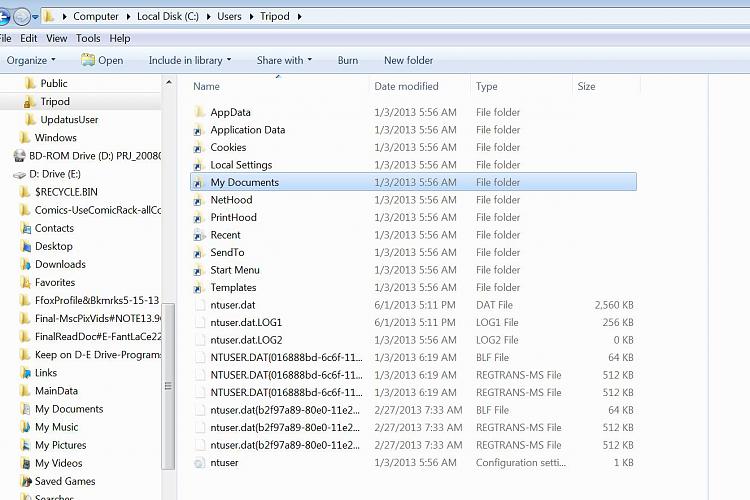The image size is (750, 500).
Task: Click the D: Drive (E:) drive icon
Action: (20, 174)
